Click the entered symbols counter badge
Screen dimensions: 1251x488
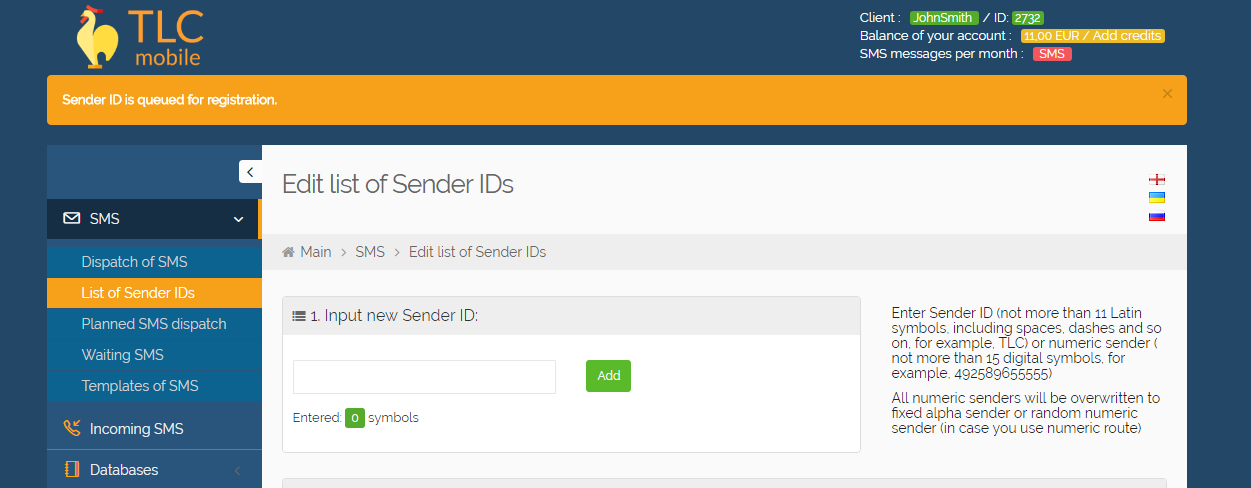pos(354,418)
